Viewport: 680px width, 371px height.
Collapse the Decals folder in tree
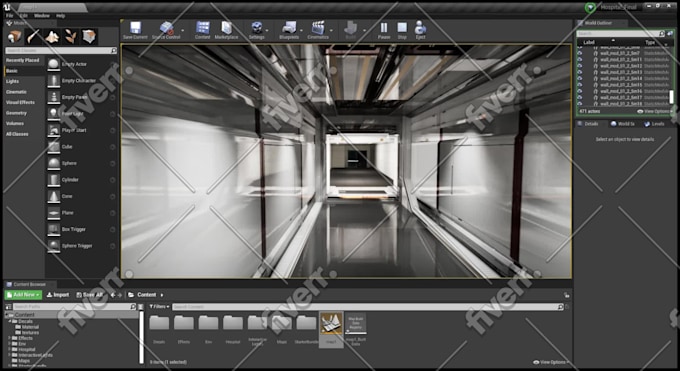[x=10, y=321]
